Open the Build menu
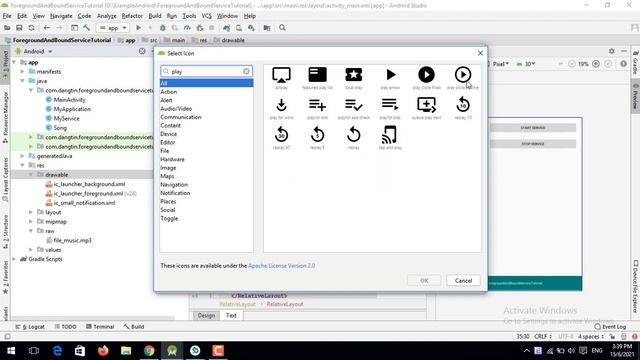This screenshot has height=360, width=640. (x=155, y=16)
